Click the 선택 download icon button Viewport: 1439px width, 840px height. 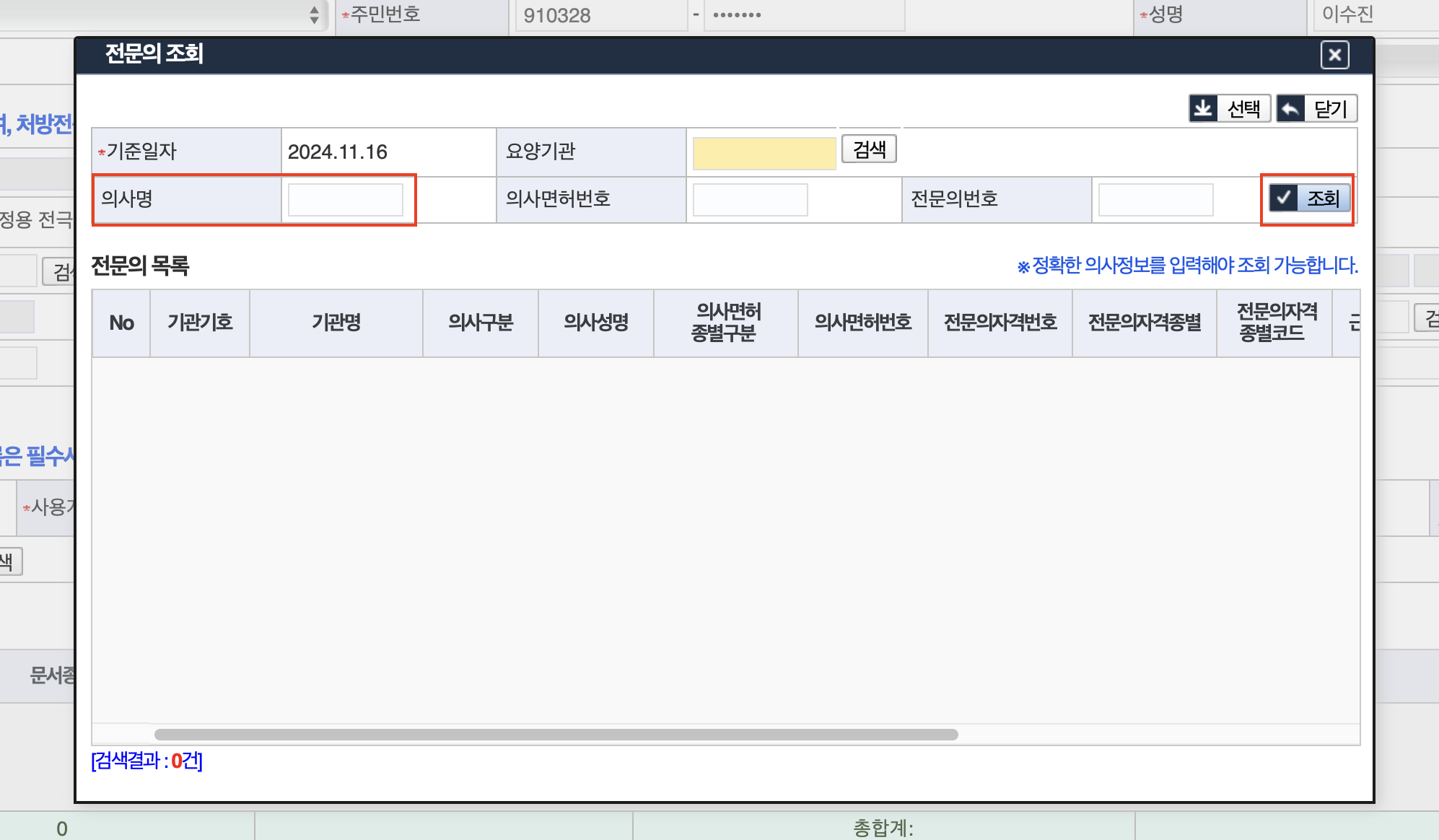pos(1229,109)
